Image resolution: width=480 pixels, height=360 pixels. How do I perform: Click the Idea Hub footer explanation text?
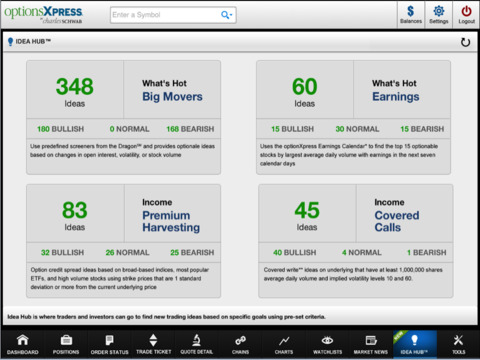166,317
